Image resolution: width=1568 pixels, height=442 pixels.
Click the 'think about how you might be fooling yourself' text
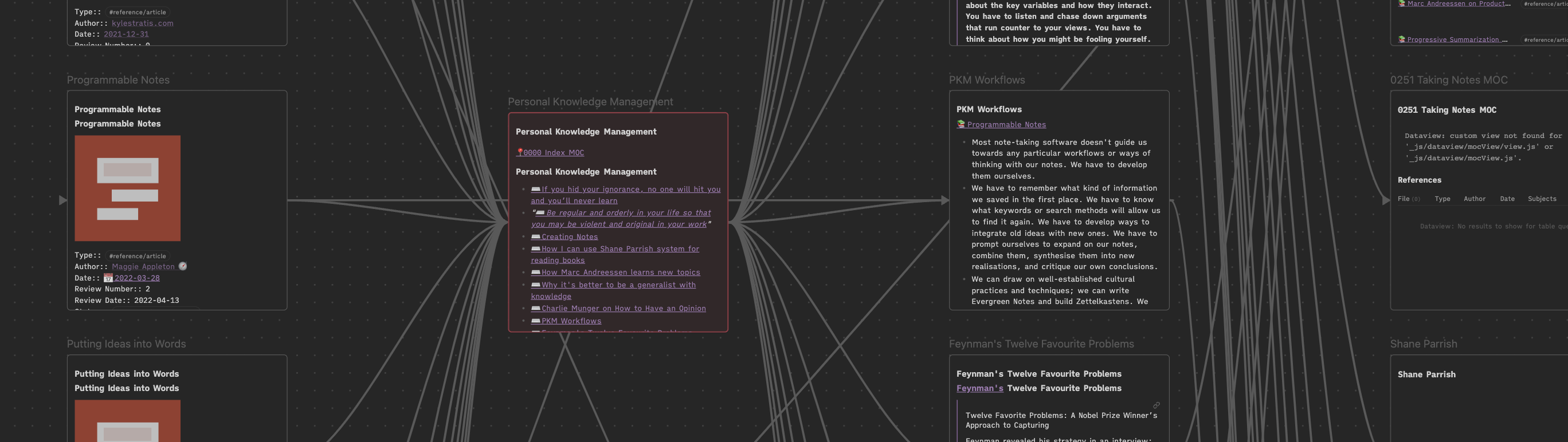click(x=1058, y=39)
